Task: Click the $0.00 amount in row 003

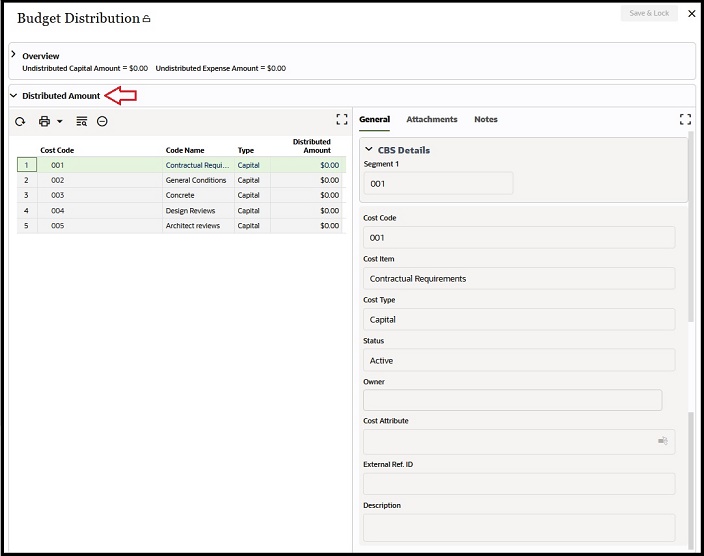Action: [330, 195]
